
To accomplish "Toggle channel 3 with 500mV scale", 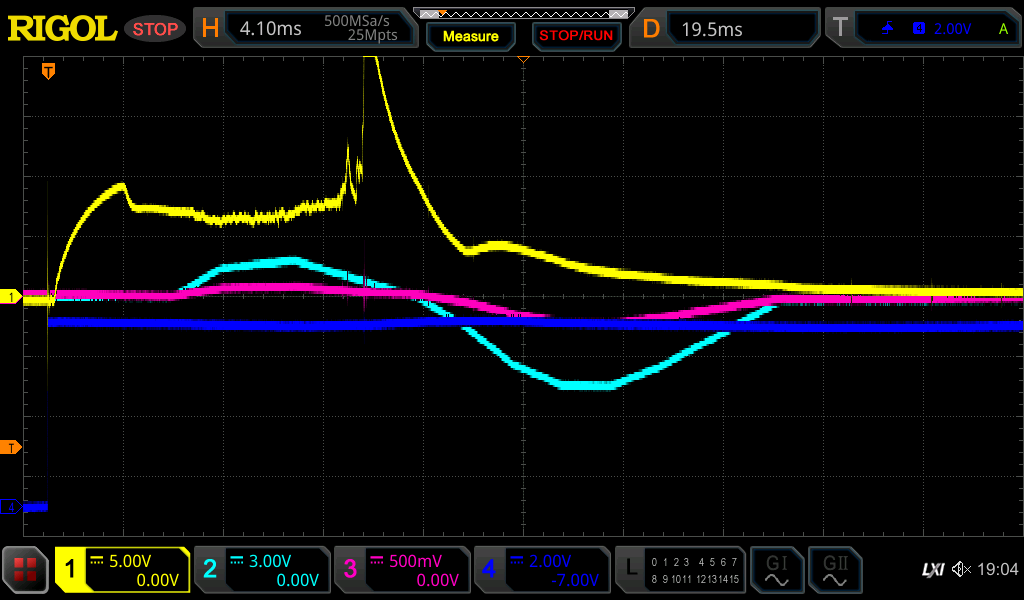I will pos(401,570).
